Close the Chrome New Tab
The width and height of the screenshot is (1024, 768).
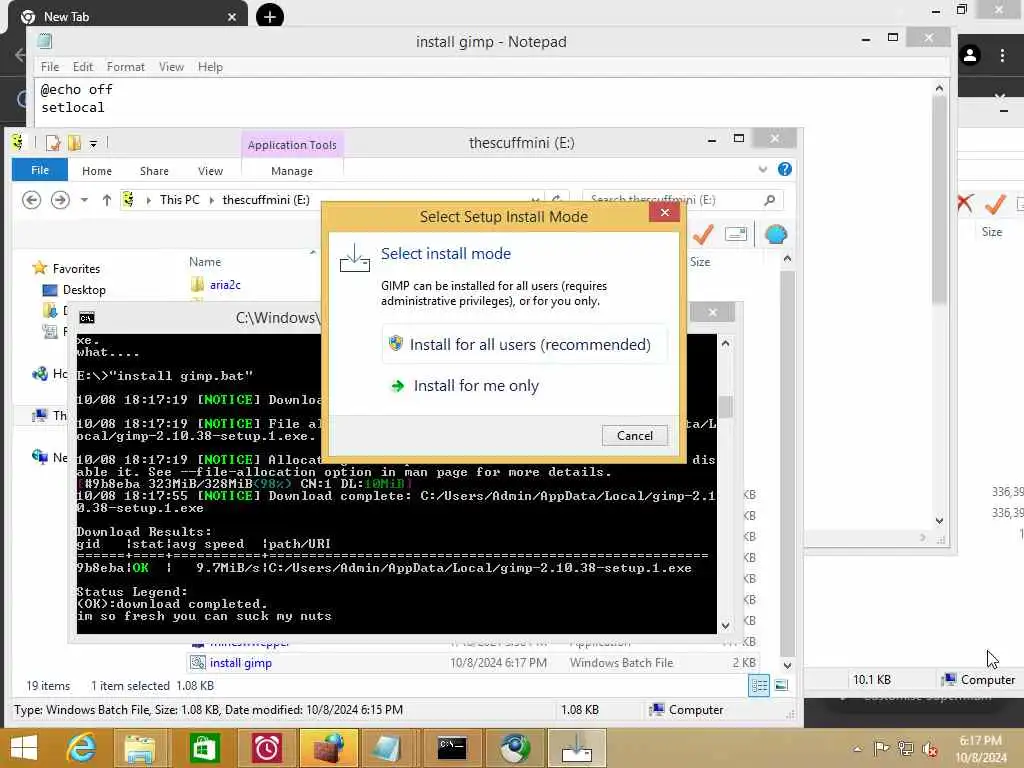click(x=232, y=17)
